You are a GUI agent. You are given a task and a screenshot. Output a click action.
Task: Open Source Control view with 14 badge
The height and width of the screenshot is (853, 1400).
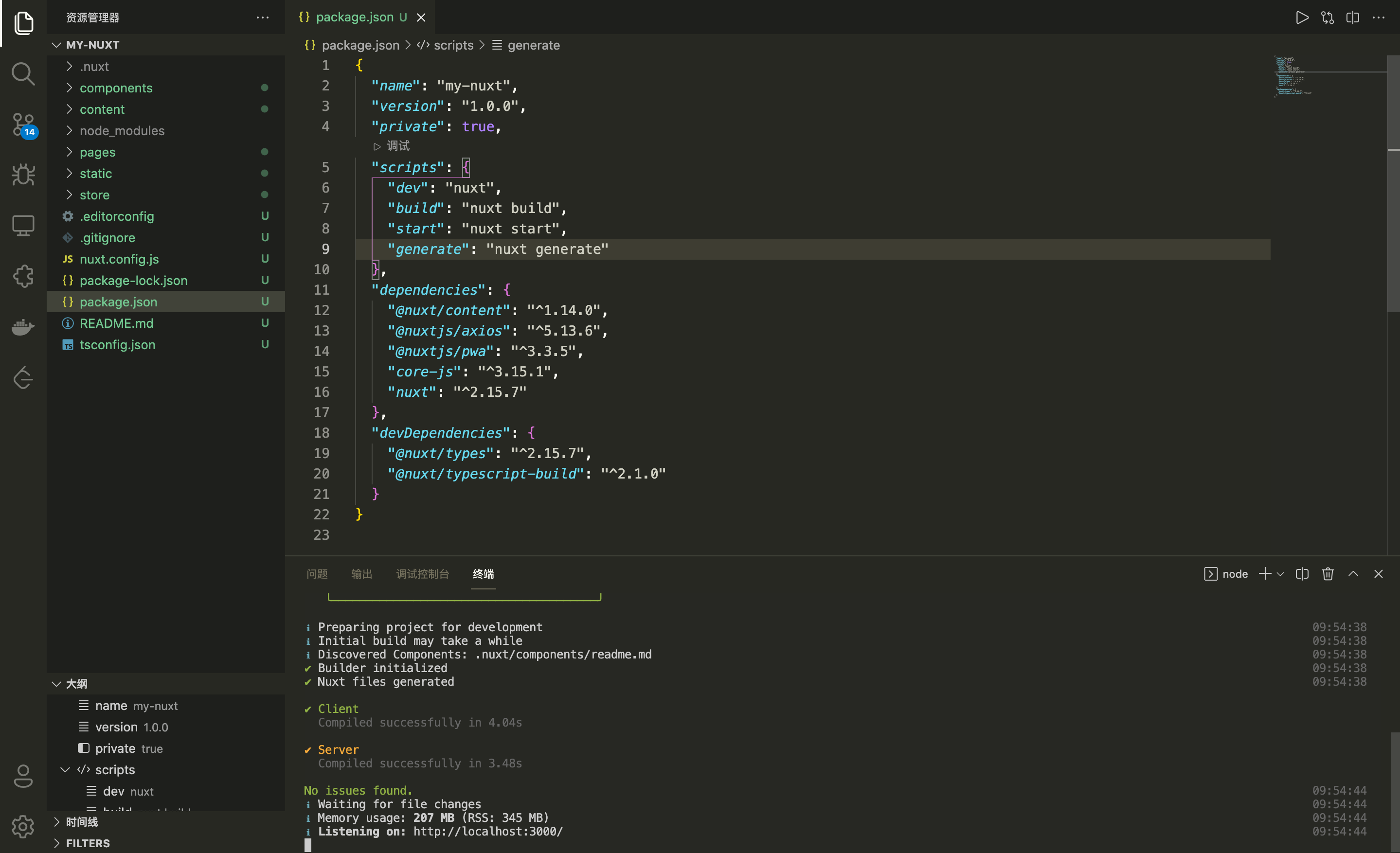coord(23,125)
